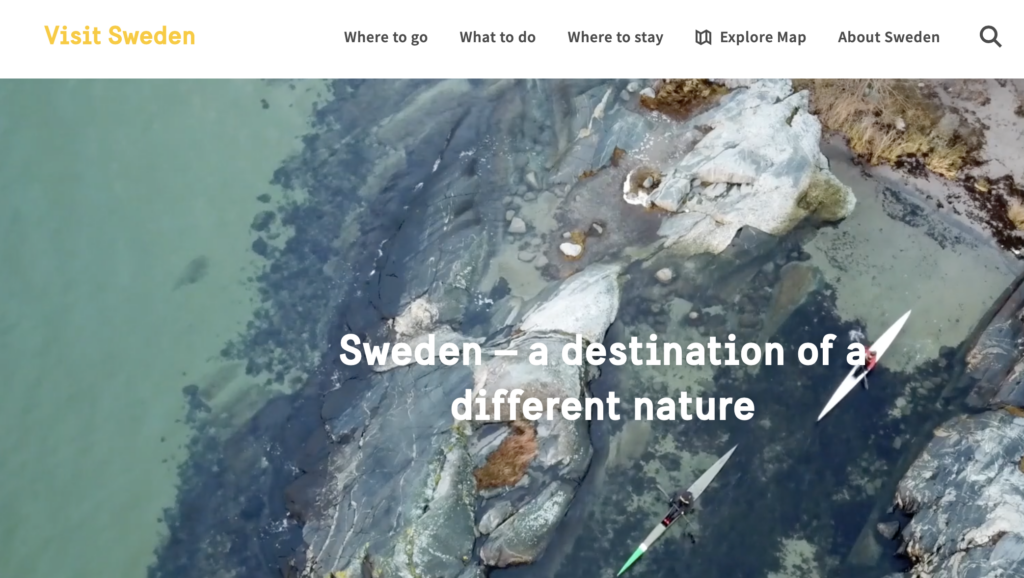Viewport: 1024px width, 578px height.
Task: Click the grey rock at the bottom right corner
Action: [960, 496]
